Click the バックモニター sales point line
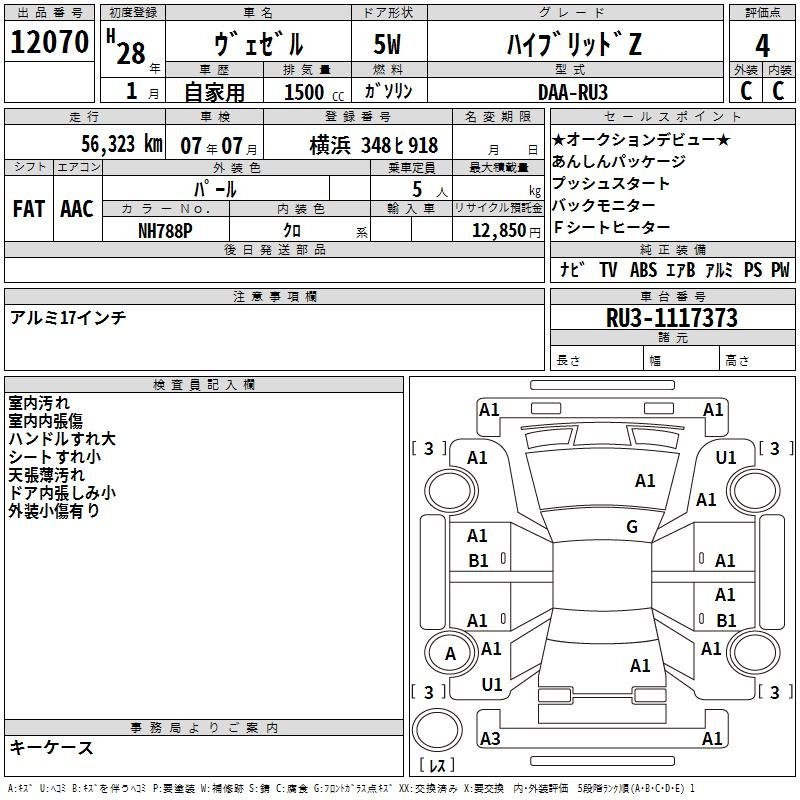This screenshot has width=800, height=800. click(611, 206)
